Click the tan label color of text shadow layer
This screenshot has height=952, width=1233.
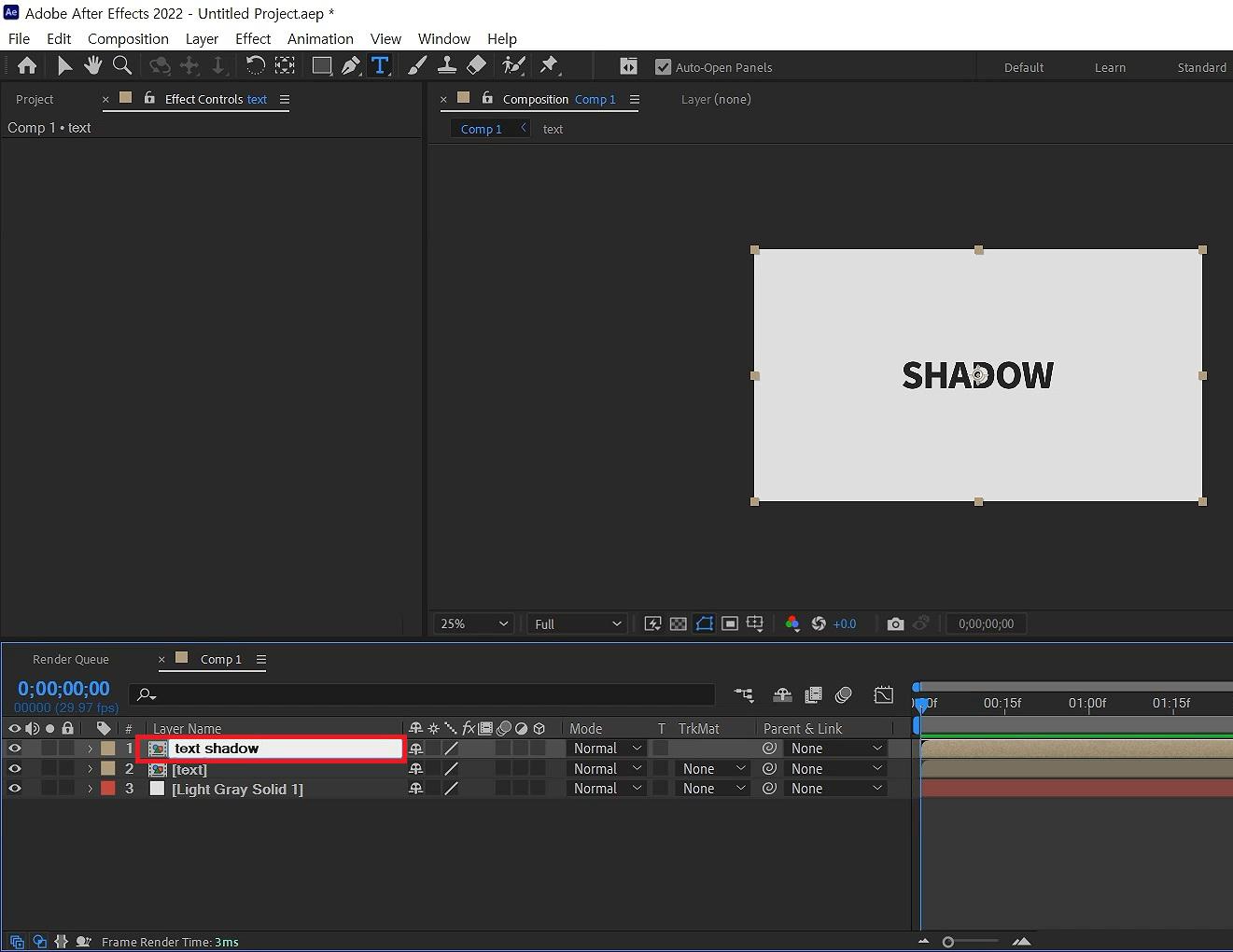(108, 749)
